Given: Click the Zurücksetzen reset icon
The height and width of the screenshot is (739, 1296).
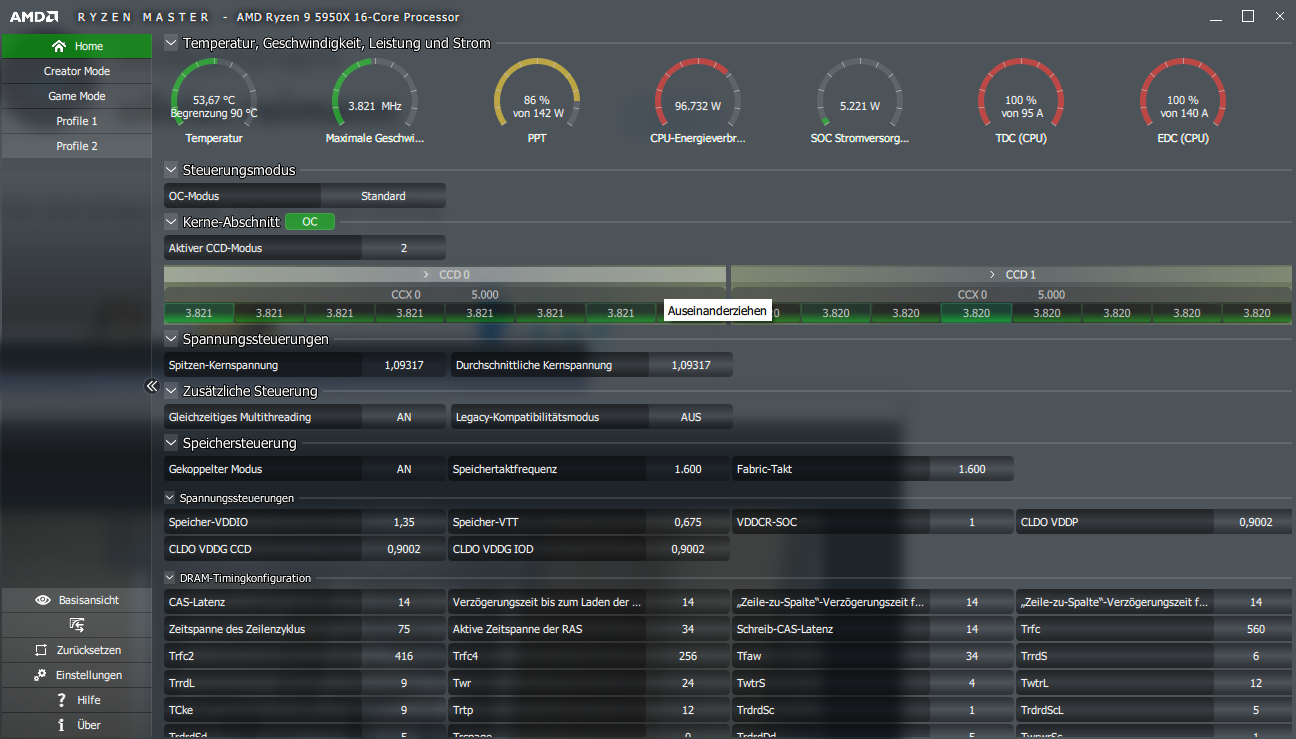Looking at the screenshot, I should tap(41, 650).
